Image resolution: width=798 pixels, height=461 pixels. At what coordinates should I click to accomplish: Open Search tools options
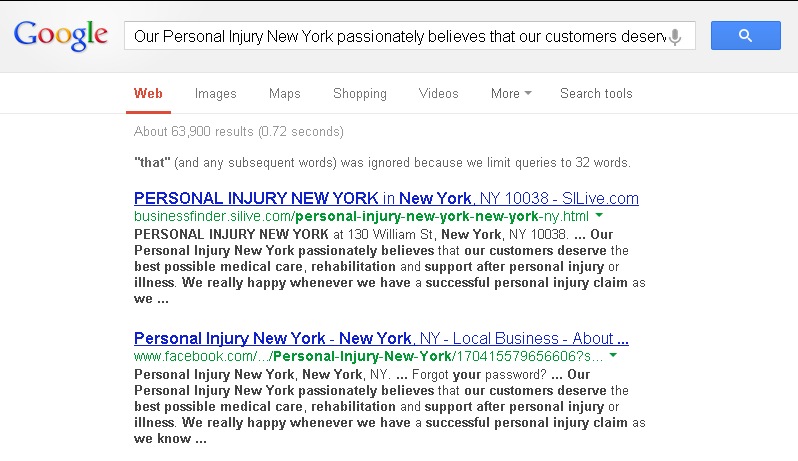596,94
